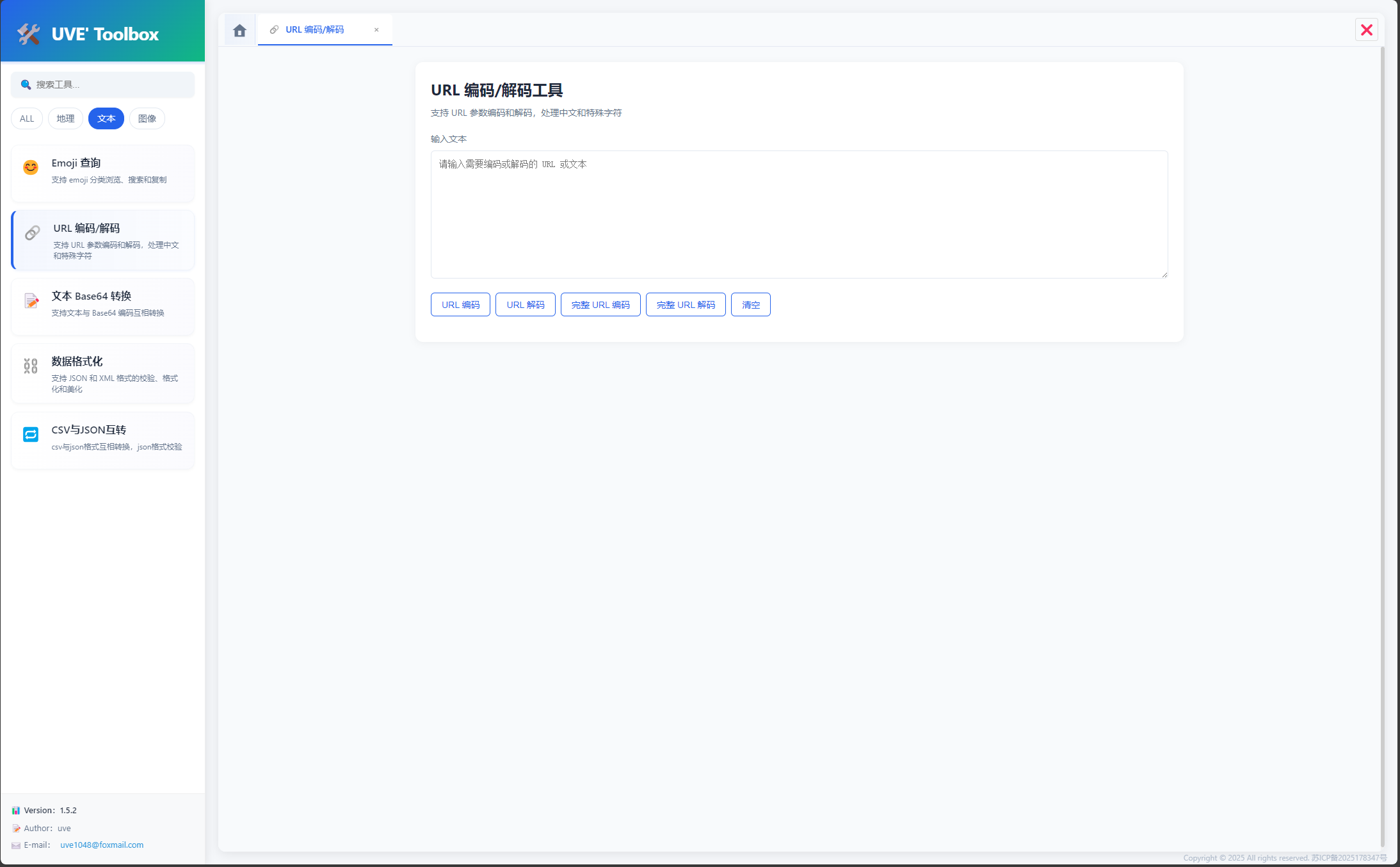Enable the ALL category filter
Viewport: 1400px width, 867px height.
26,118
